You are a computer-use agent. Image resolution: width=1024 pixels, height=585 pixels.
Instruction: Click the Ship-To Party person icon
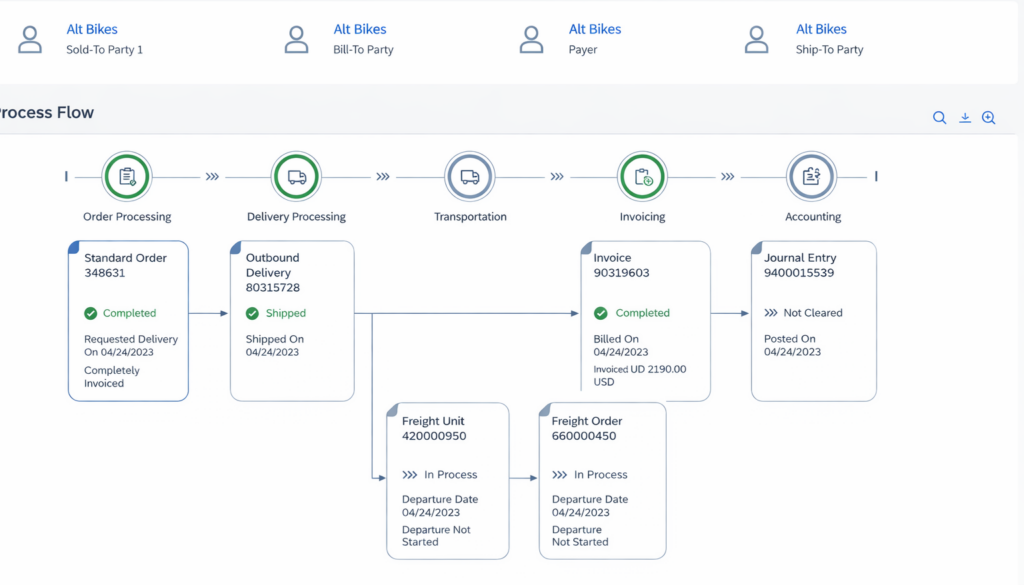[x=758, y=39]
